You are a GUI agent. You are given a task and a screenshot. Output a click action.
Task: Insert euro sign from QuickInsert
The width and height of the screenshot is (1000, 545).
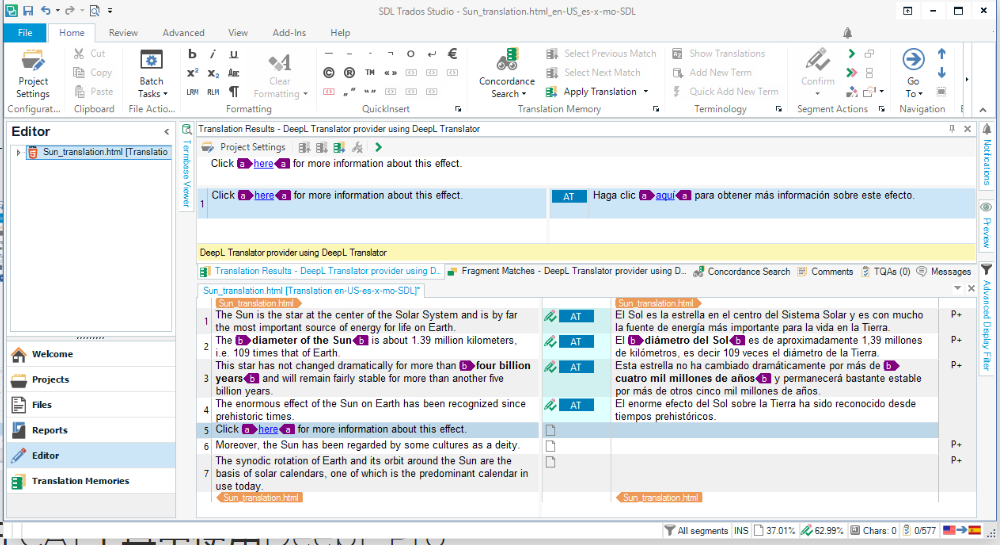(452, 54)
